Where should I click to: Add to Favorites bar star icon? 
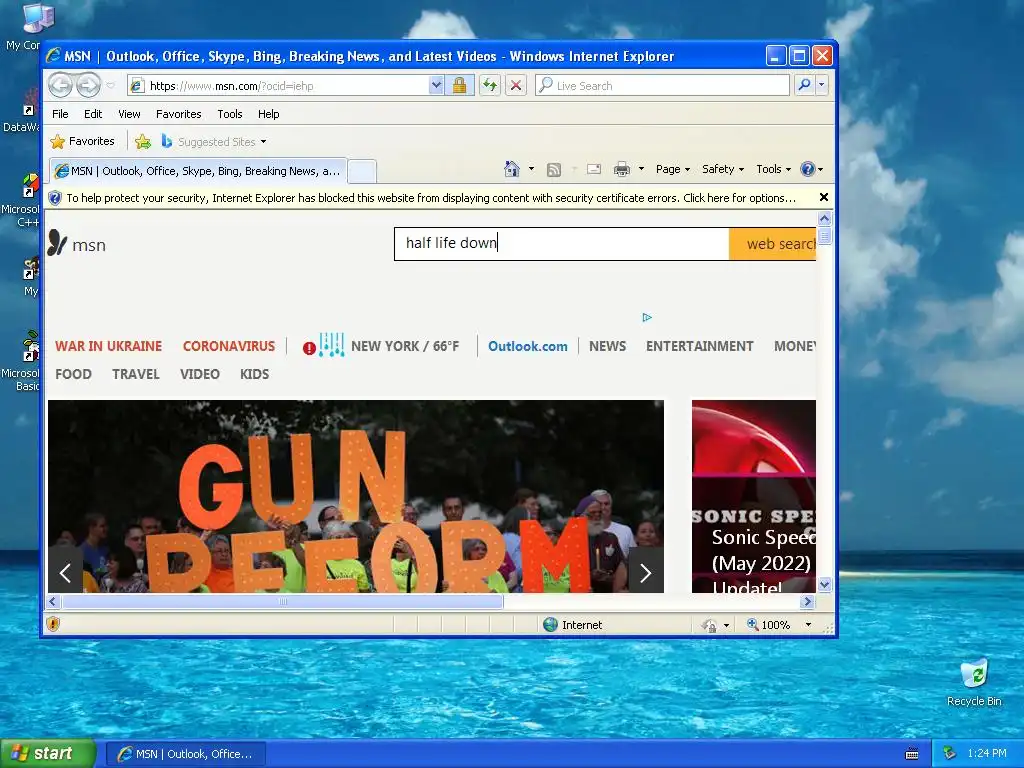click(x=142, y=141)
